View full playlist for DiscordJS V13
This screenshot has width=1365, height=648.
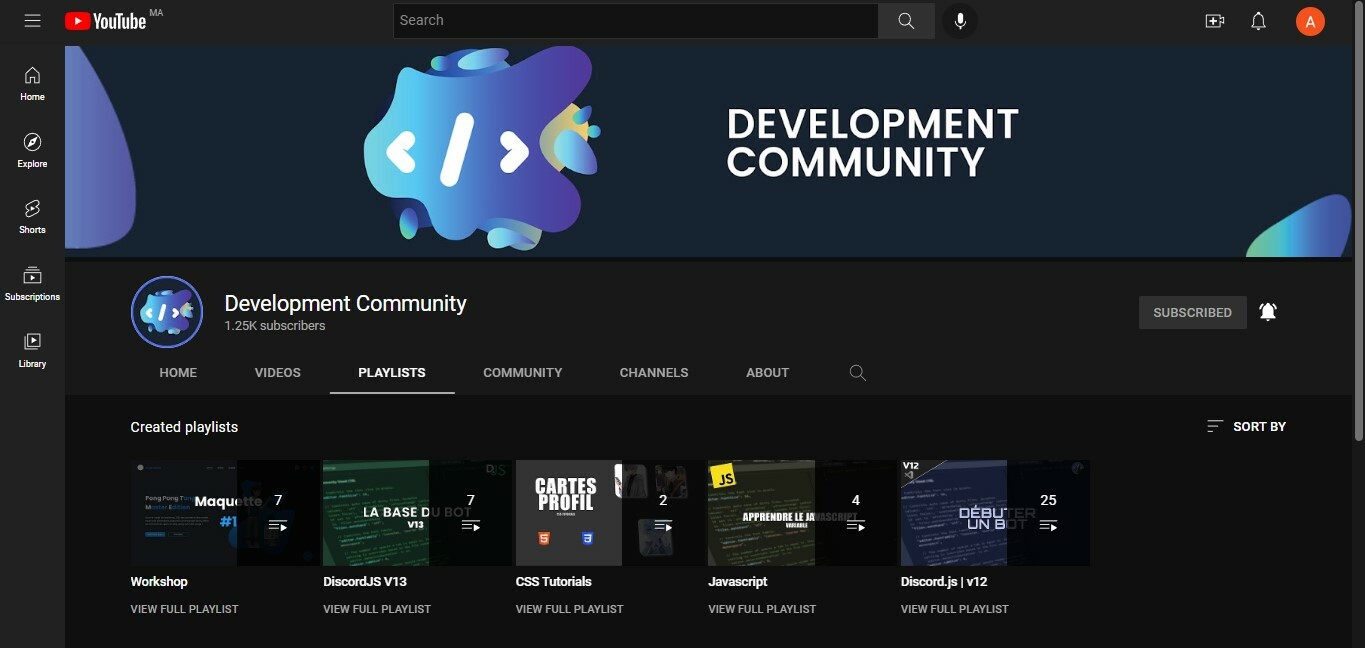pos(376,608)
